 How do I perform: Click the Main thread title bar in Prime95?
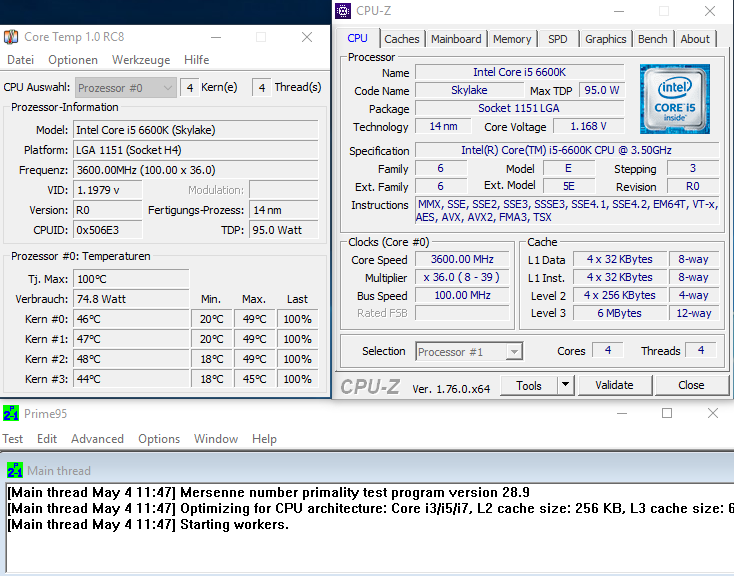(367, 470)
